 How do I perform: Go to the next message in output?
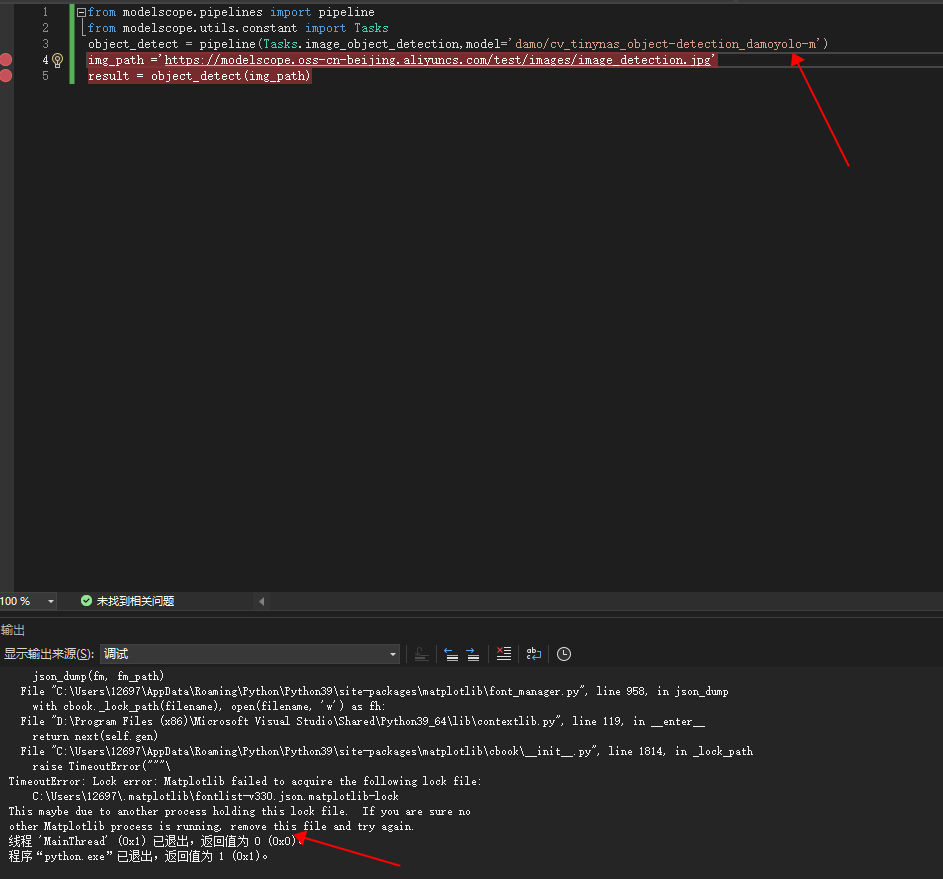[x=473, y=654]
